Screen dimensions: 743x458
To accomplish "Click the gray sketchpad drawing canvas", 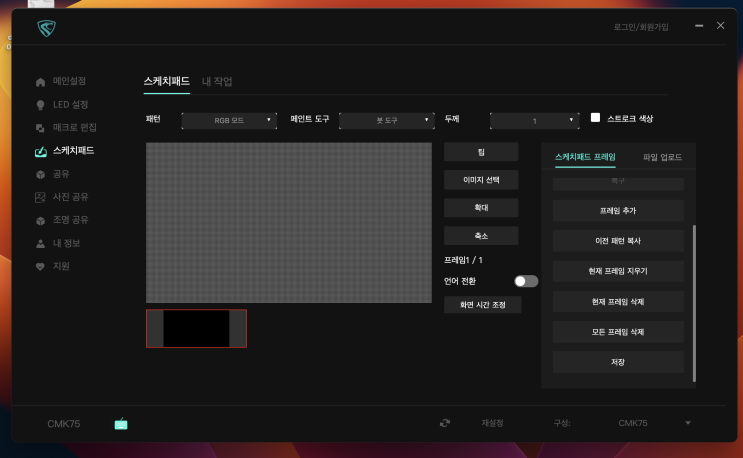I will coord(289,223).
